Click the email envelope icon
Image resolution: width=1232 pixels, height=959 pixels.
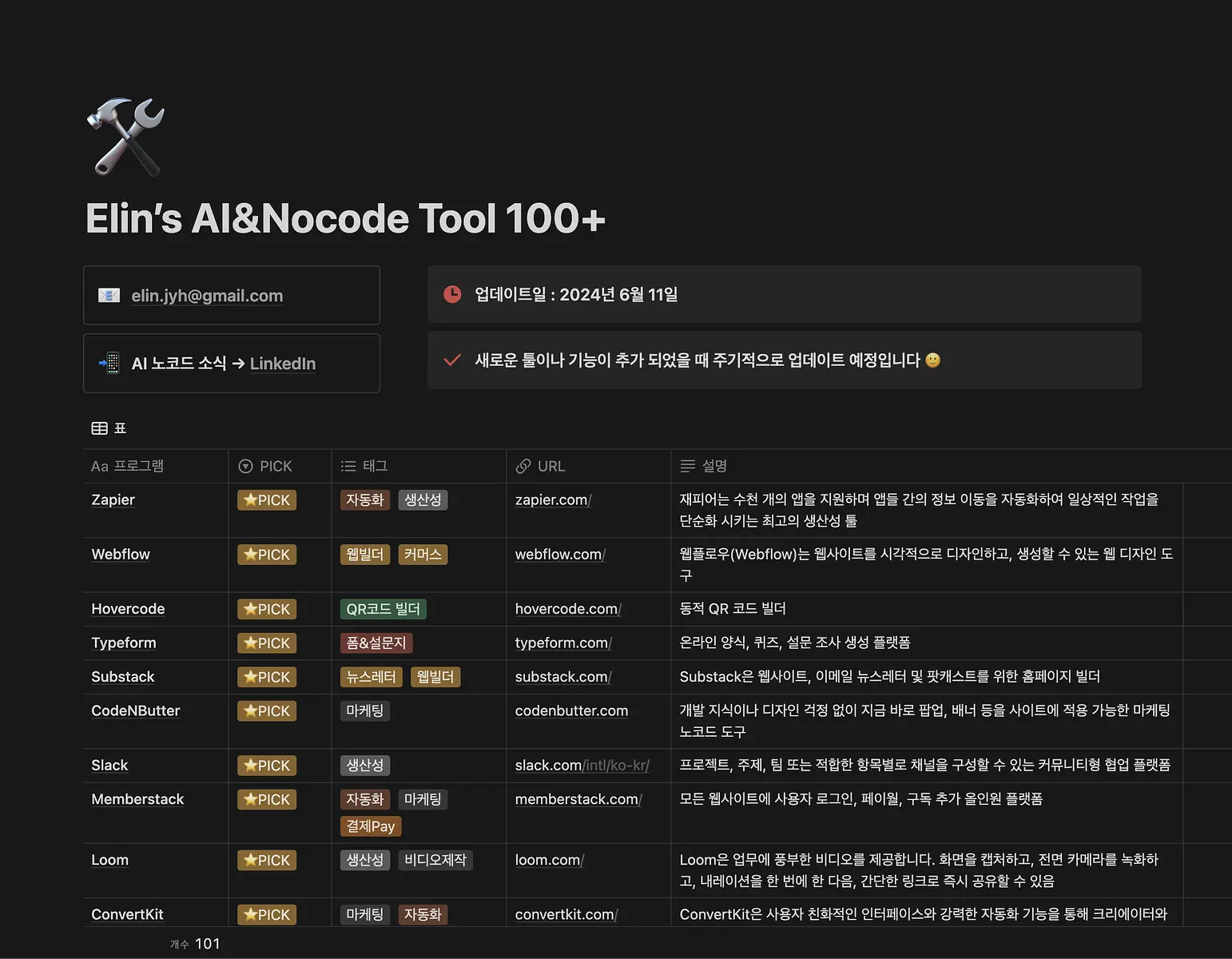109,296
